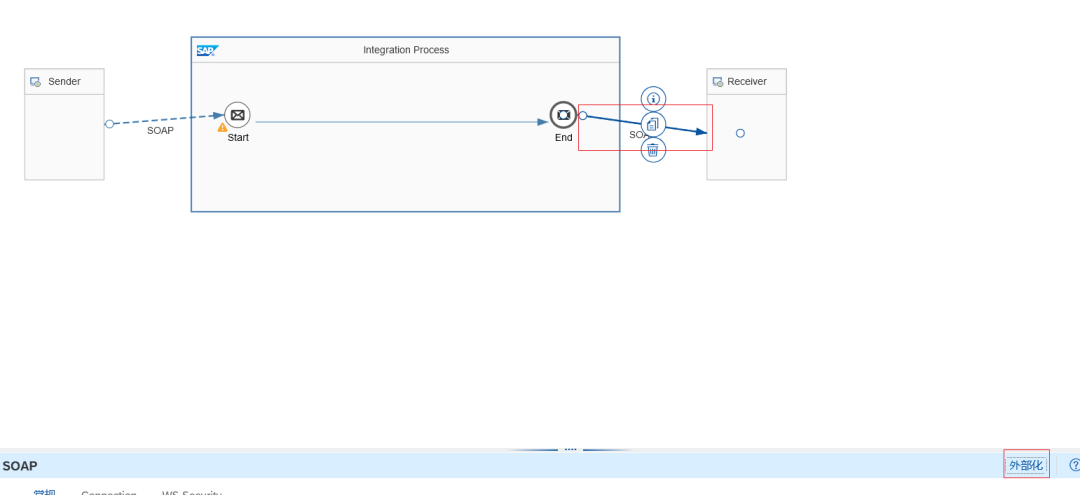Click the Start label under event
1080x495 pixels.
click(238, 137)
